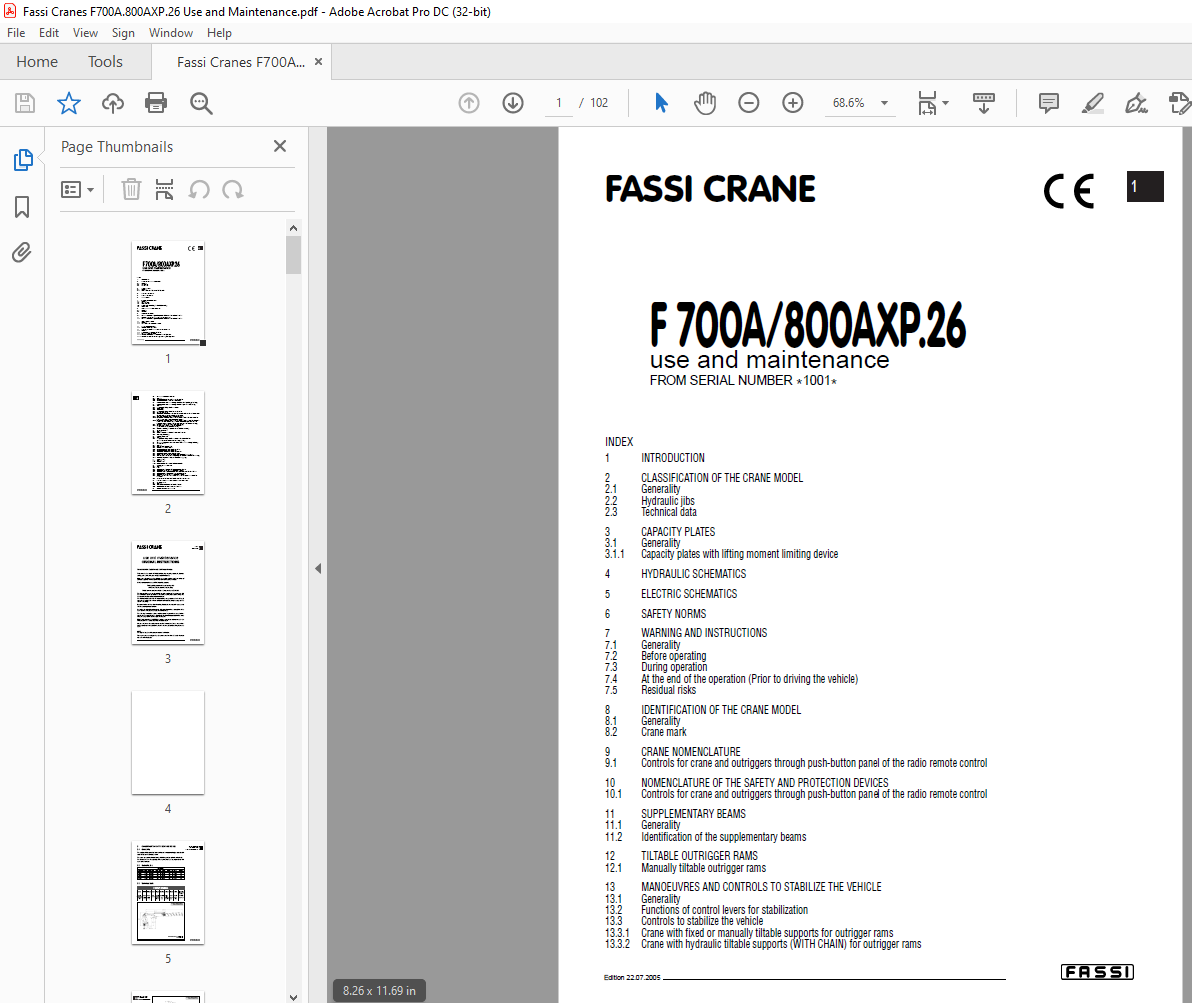Enable scrolling read mode icon
The width and height of the screenshot is (1192, 1003).
[x=984, y=103]
